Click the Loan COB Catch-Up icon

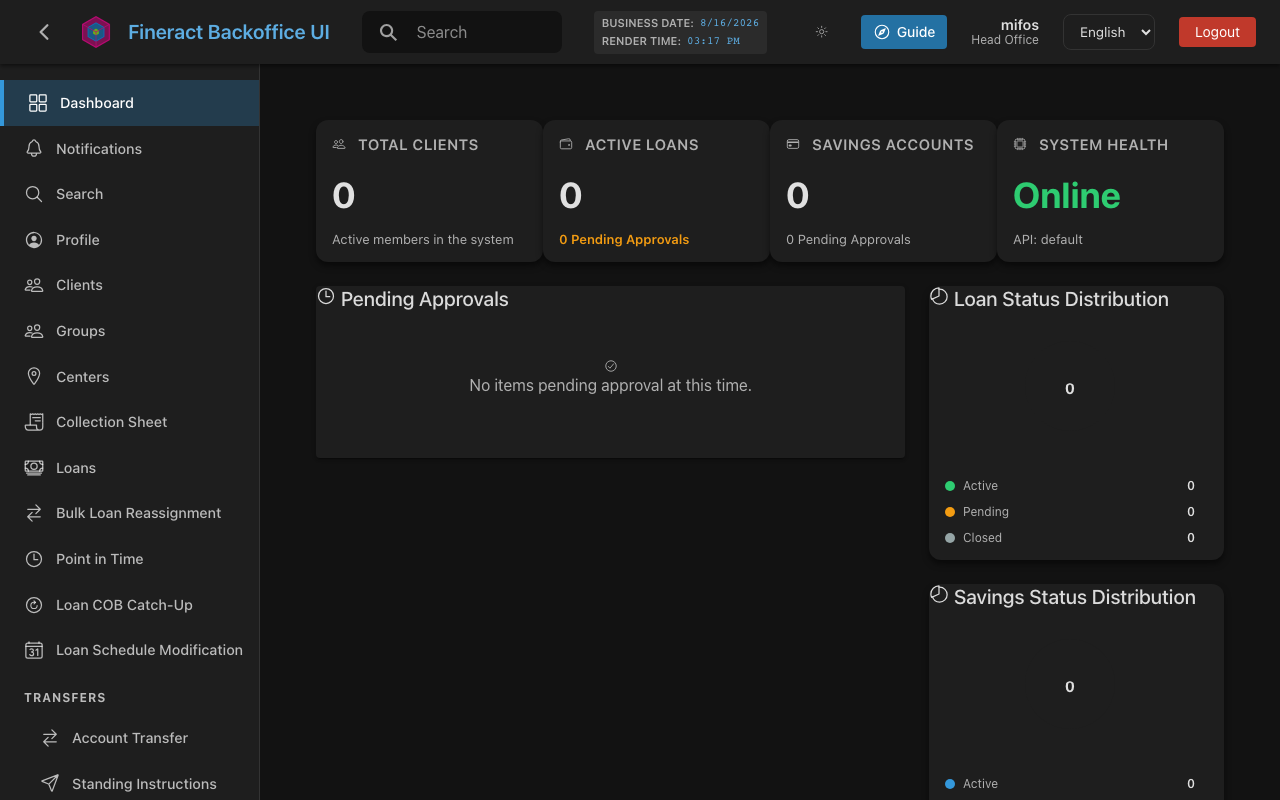pos(34,605)
